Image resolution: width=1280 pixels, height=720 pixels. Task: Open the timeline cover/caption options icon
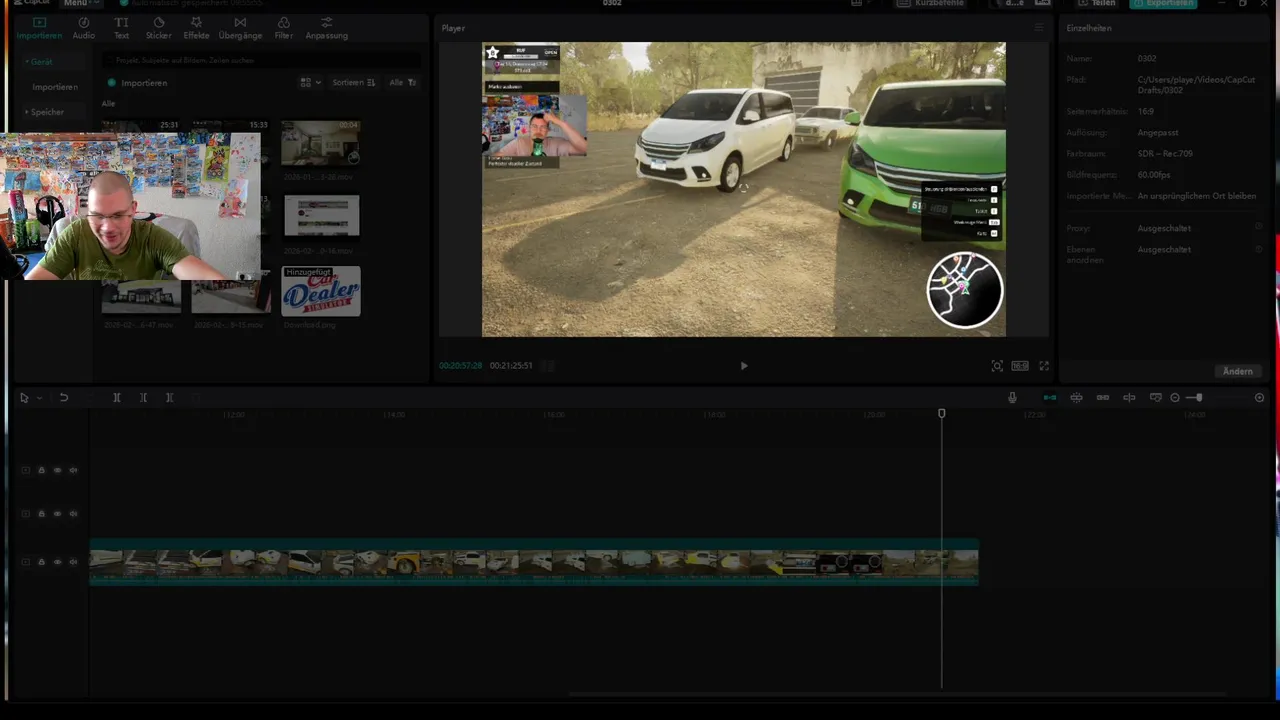1155,398
